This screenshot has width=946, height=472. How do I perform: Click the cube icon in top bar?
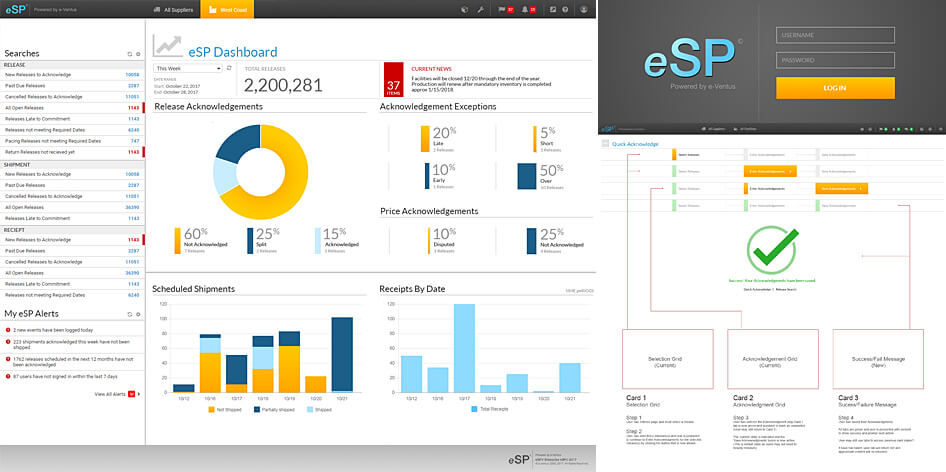pos(465,9)
